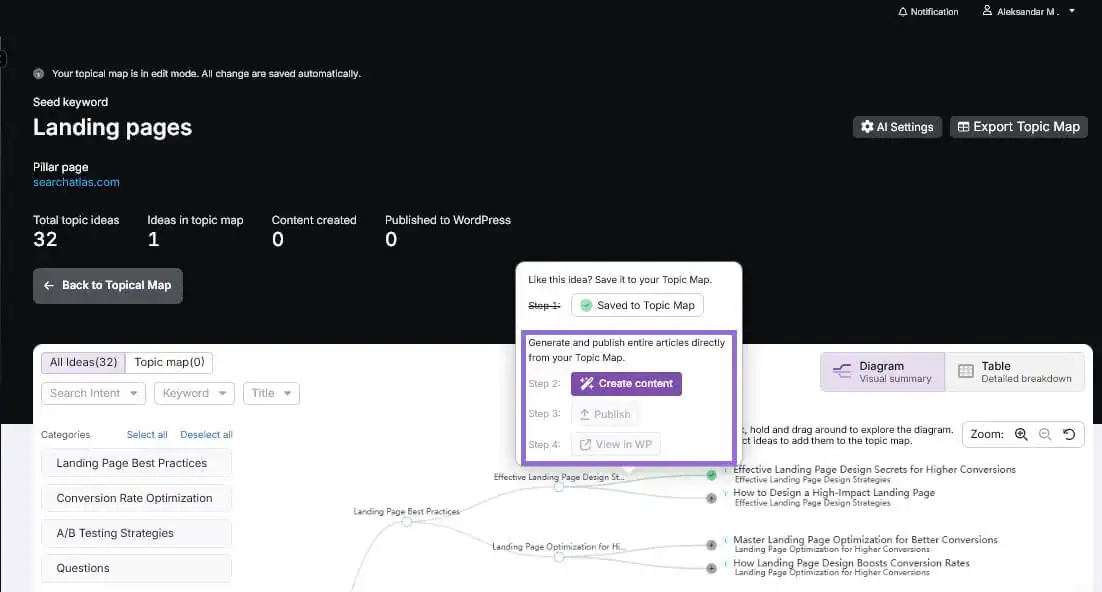Click the Zoom out magnifier icon
Viewport: 1102px width, 592px height.
1046,434
